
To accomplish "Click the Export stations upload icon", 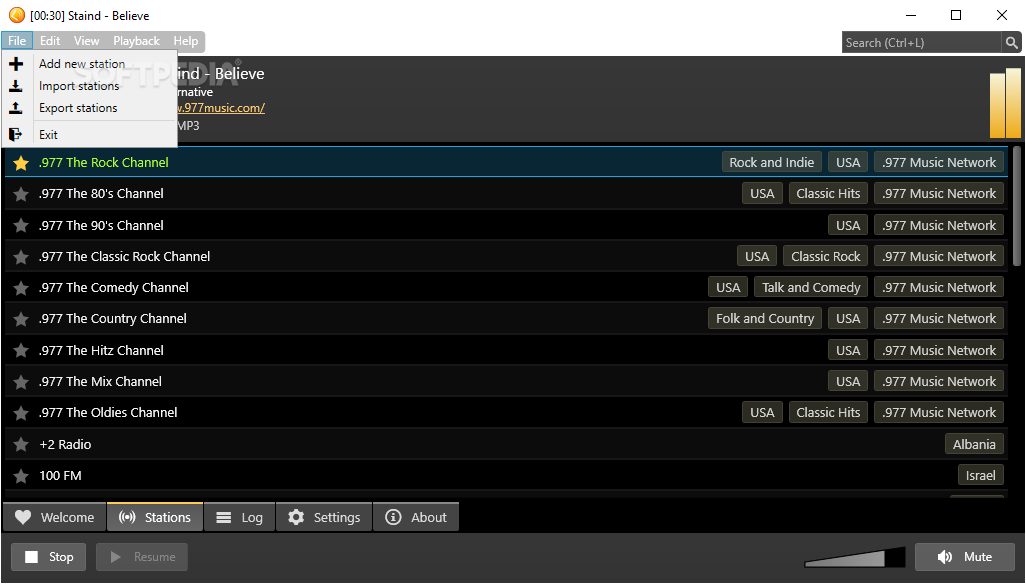I will pos(16,108).
